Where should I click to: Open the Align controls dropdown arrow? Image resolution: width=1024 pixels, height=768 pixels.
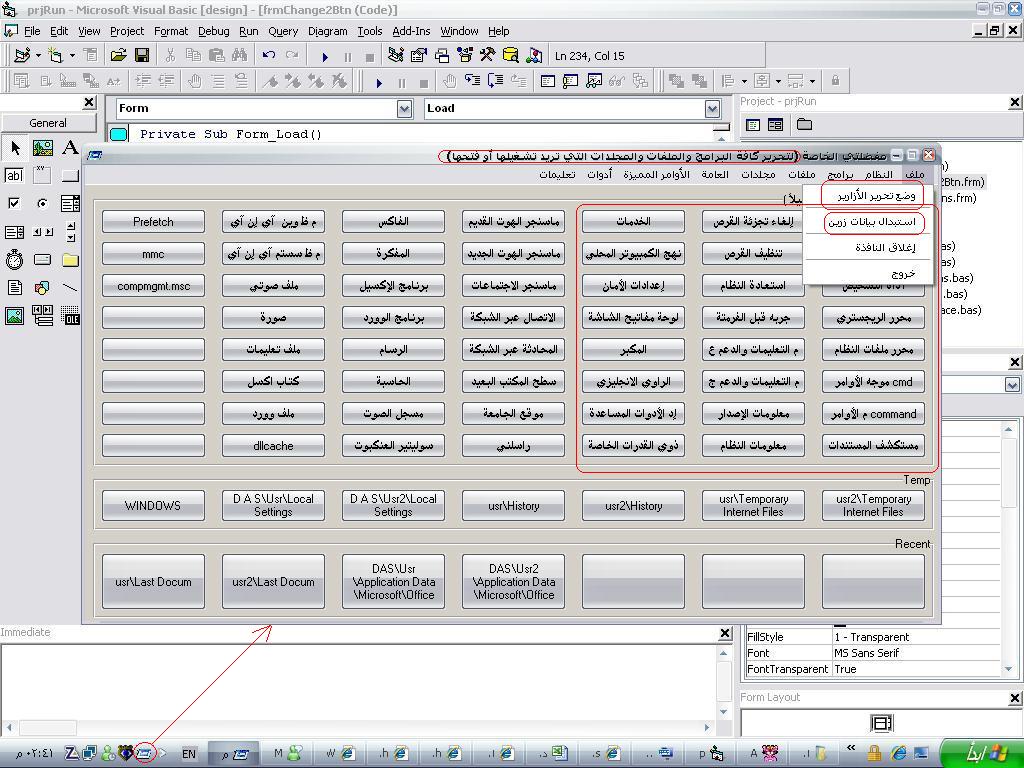coord(744,81)
